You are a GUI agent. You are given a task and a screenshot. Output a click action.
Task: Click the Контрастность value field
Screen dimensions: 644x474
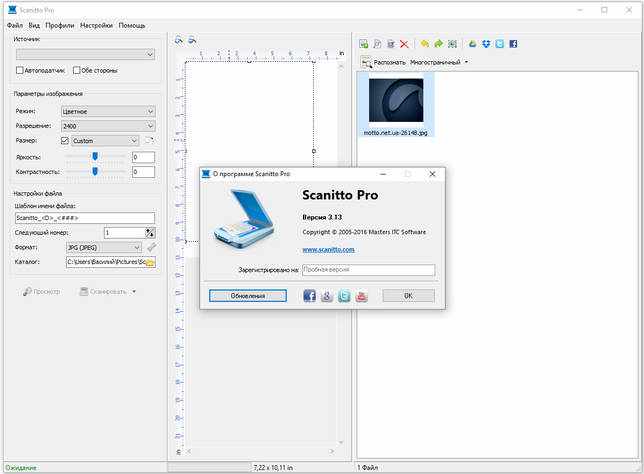pos(143,172)
